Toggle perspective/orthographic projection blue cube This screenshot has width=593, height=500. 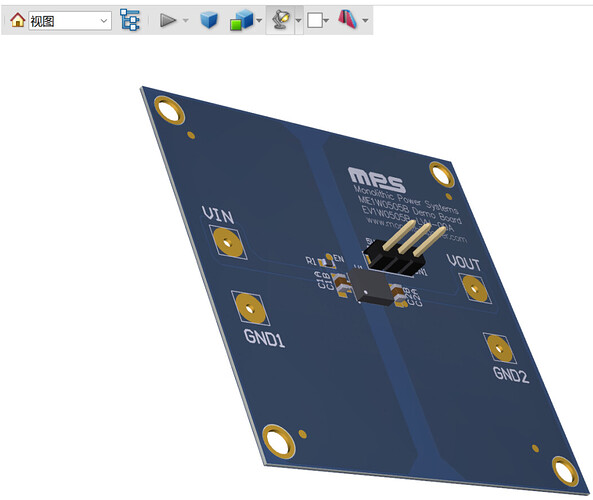pyautogui.click(x=209, y=20)
